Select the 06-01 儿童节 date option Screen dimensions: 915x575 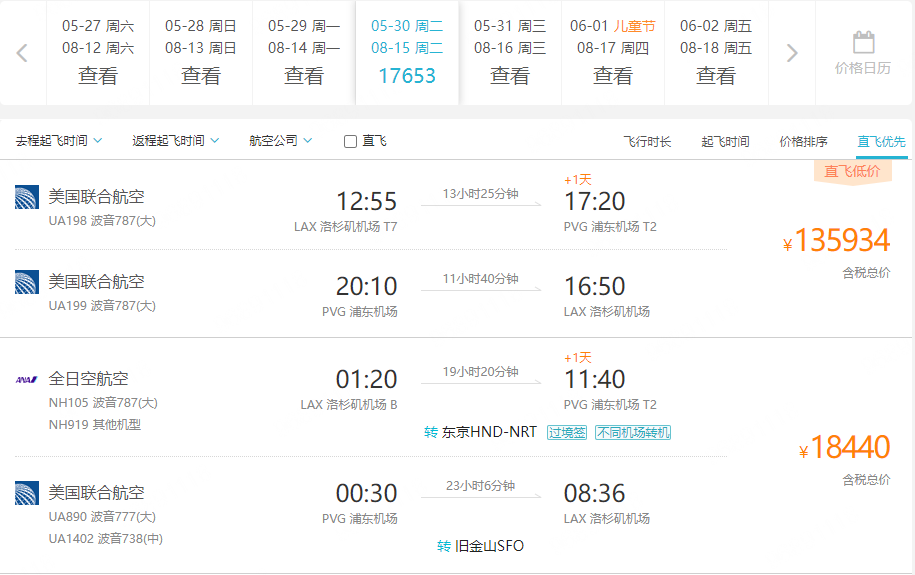(613, 53)
